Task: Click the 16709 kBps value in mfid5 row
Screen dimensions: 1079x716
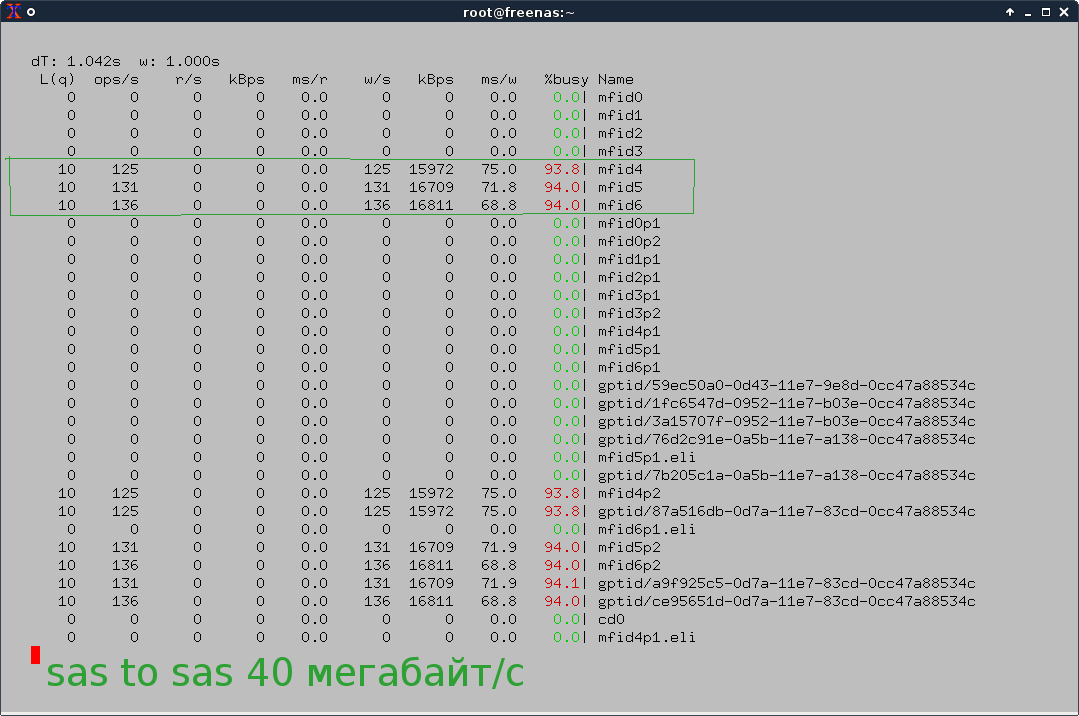Action: click(431, 187)
